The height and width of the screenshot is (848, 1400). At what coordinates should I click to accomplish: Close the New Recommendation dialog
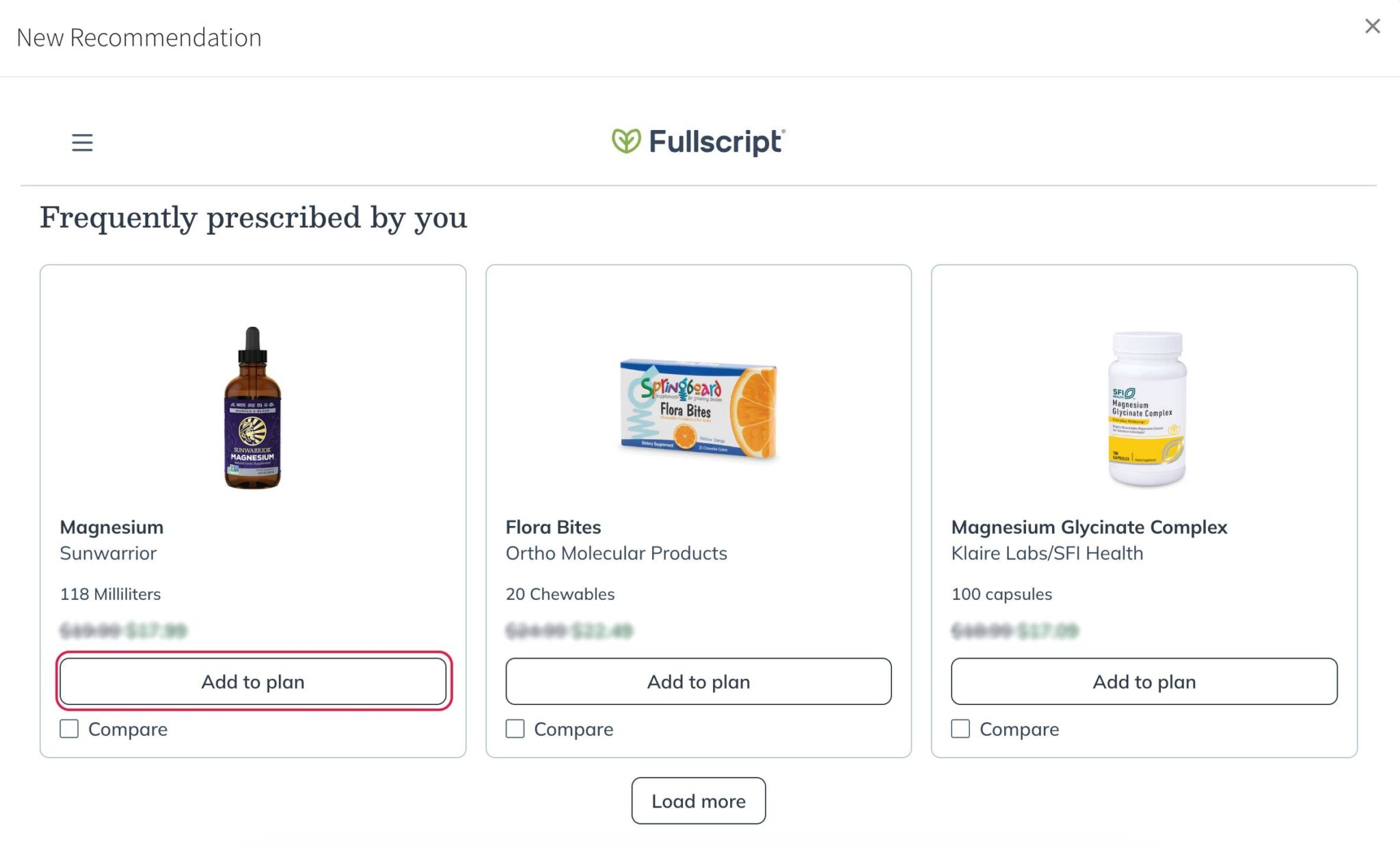pos(1372,27)
